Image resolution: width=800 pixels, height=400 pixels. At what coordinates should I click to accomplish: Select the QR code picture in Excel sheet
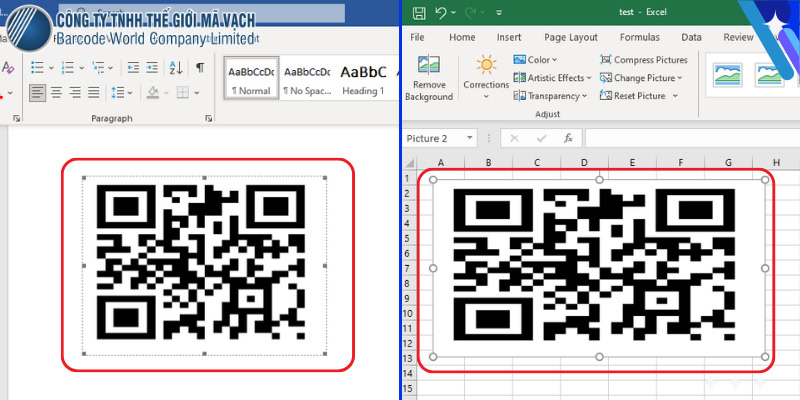pyautogui.click(x=599, y=268)
